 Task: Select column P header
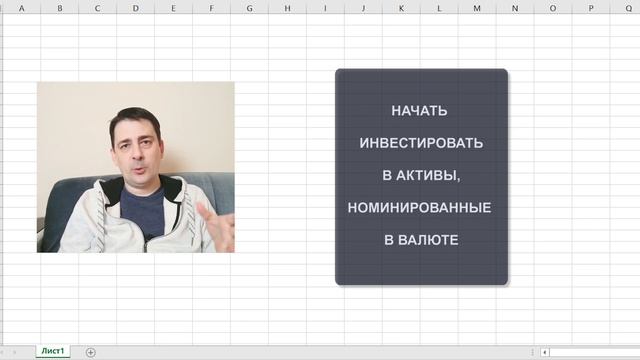pos(591,8)
